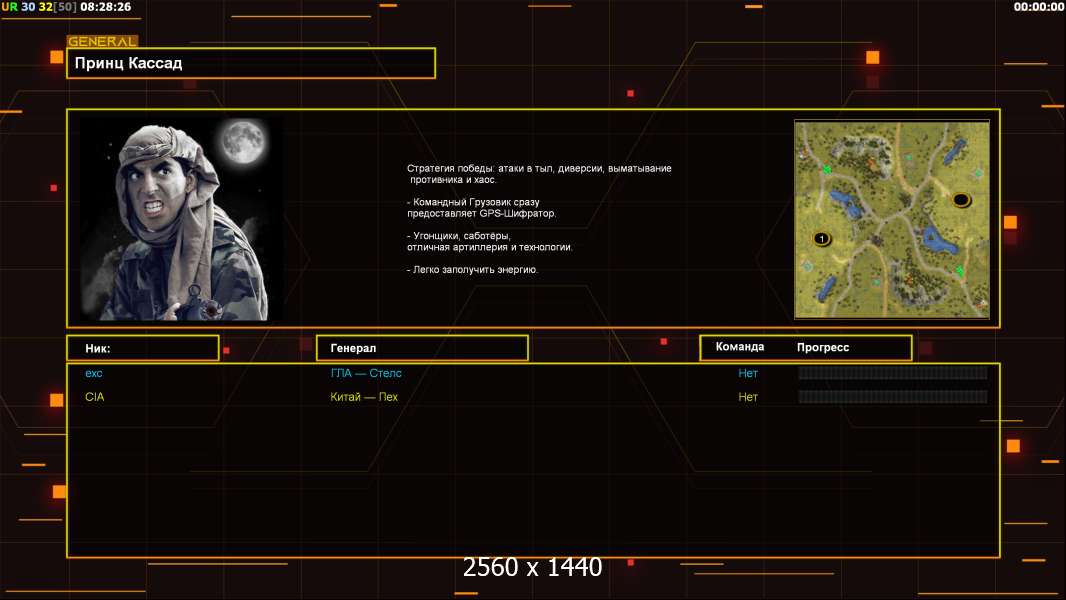Click start position marker 1 on map
The width and height of the screenshot is (1066, 600).
(822, 239)
